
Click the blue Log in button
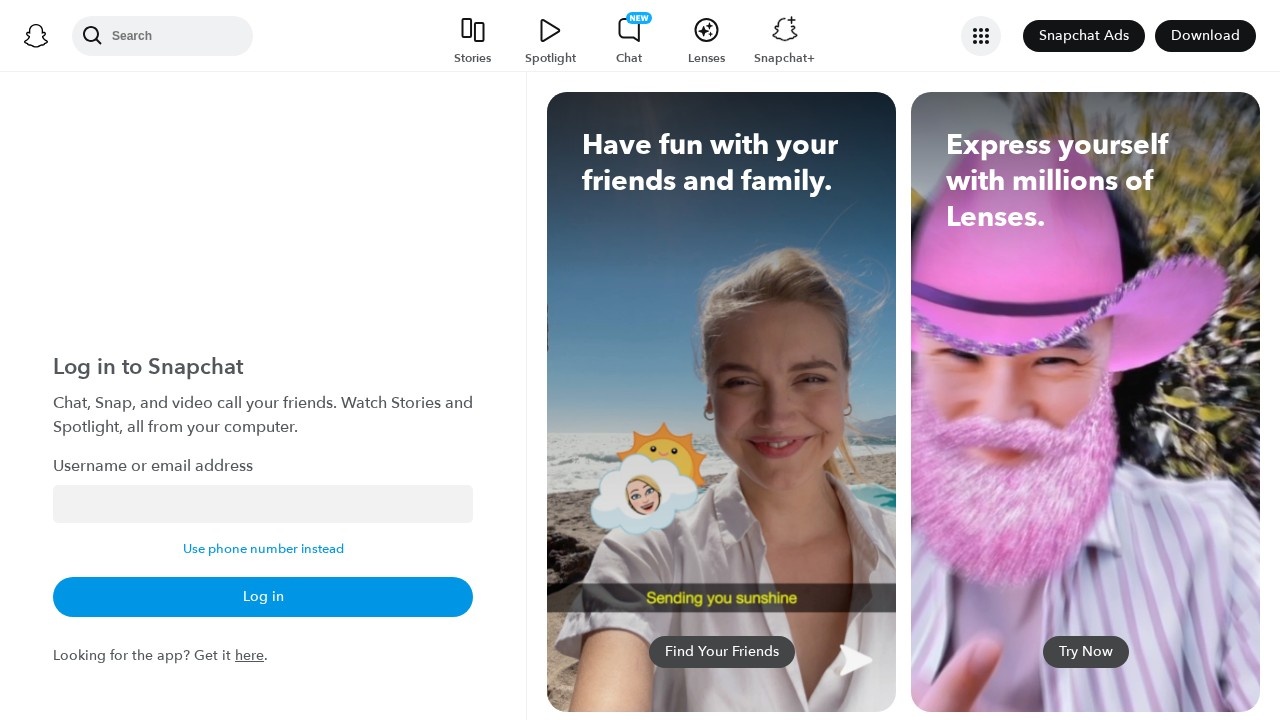click(x=263, y=597)
